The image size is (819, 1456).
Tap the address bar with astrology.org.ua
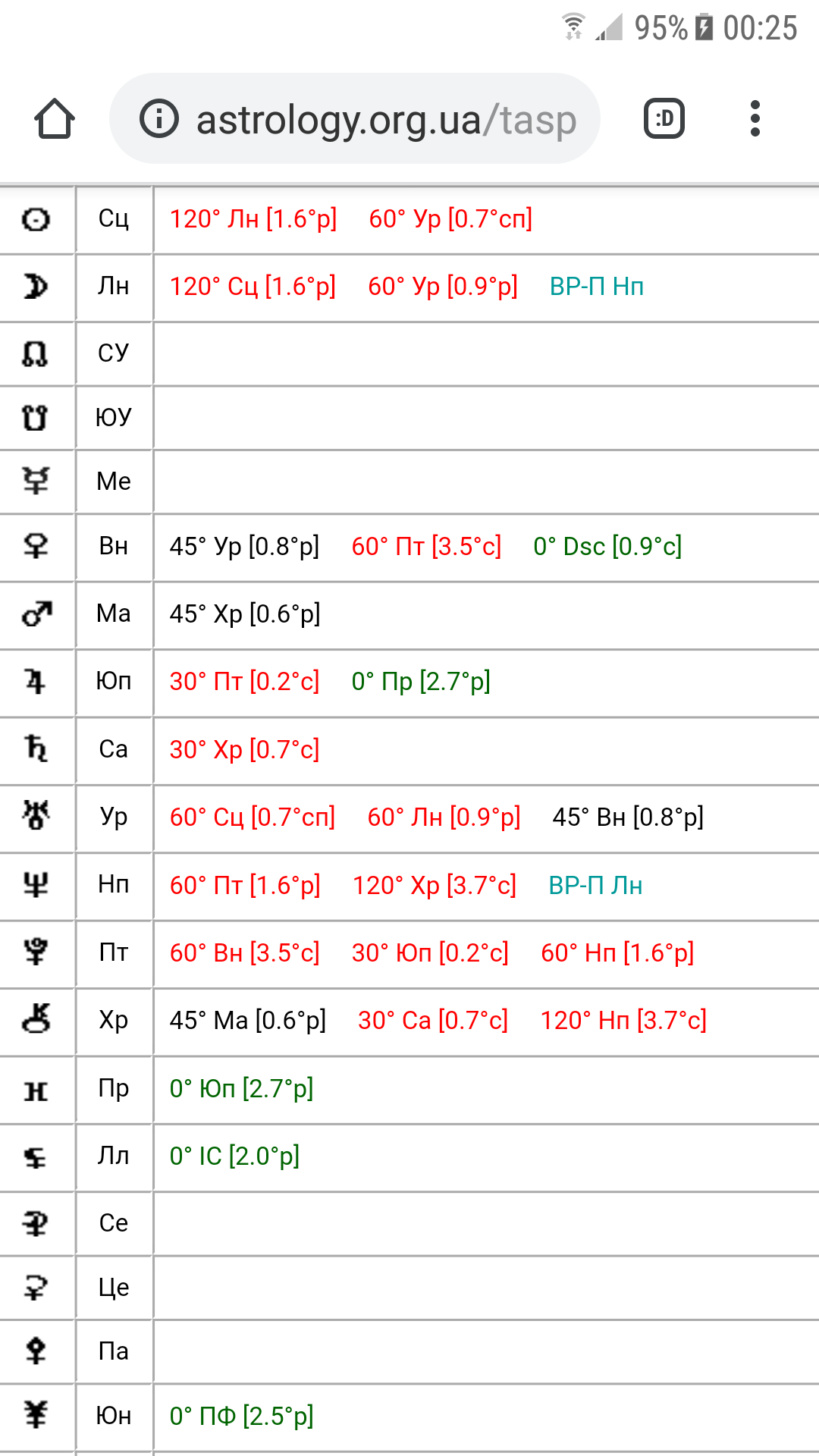(x=355, y=119)
